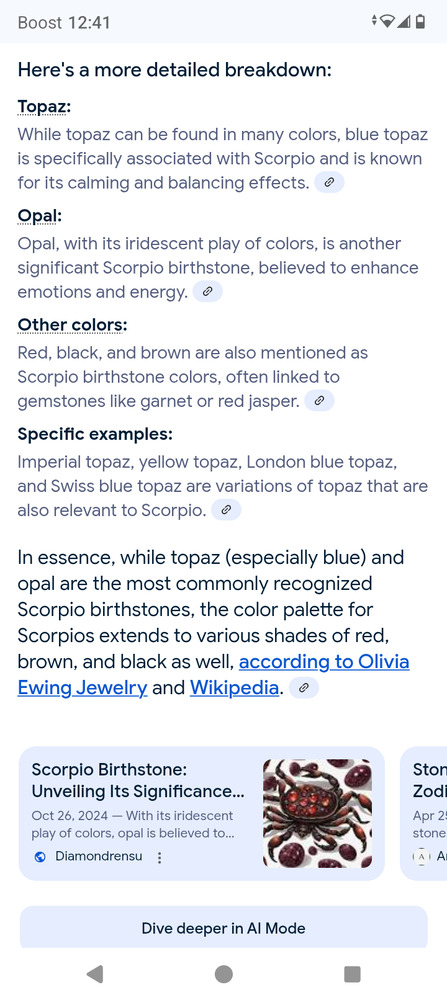Viewport: 447px width, 1000px height.
Task: Open the partially visible next source card
Action: (424, 813)
